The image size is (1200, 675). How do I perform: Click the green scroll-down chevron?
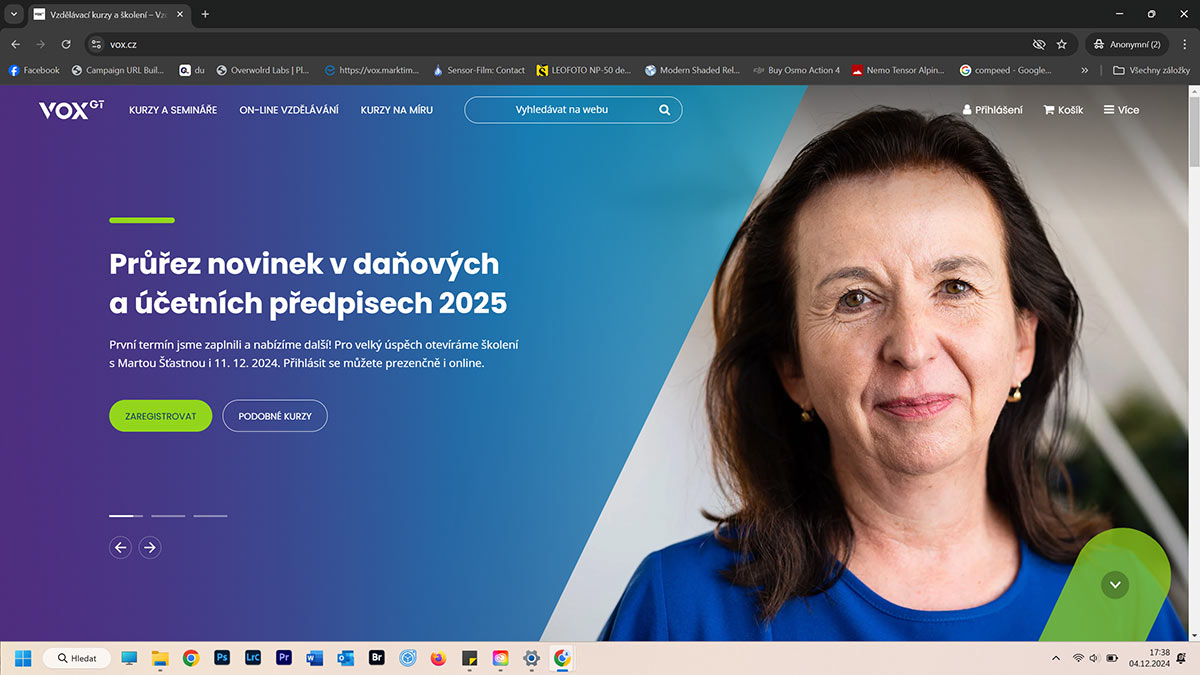pyautogui.click(x=1114, y=585)
